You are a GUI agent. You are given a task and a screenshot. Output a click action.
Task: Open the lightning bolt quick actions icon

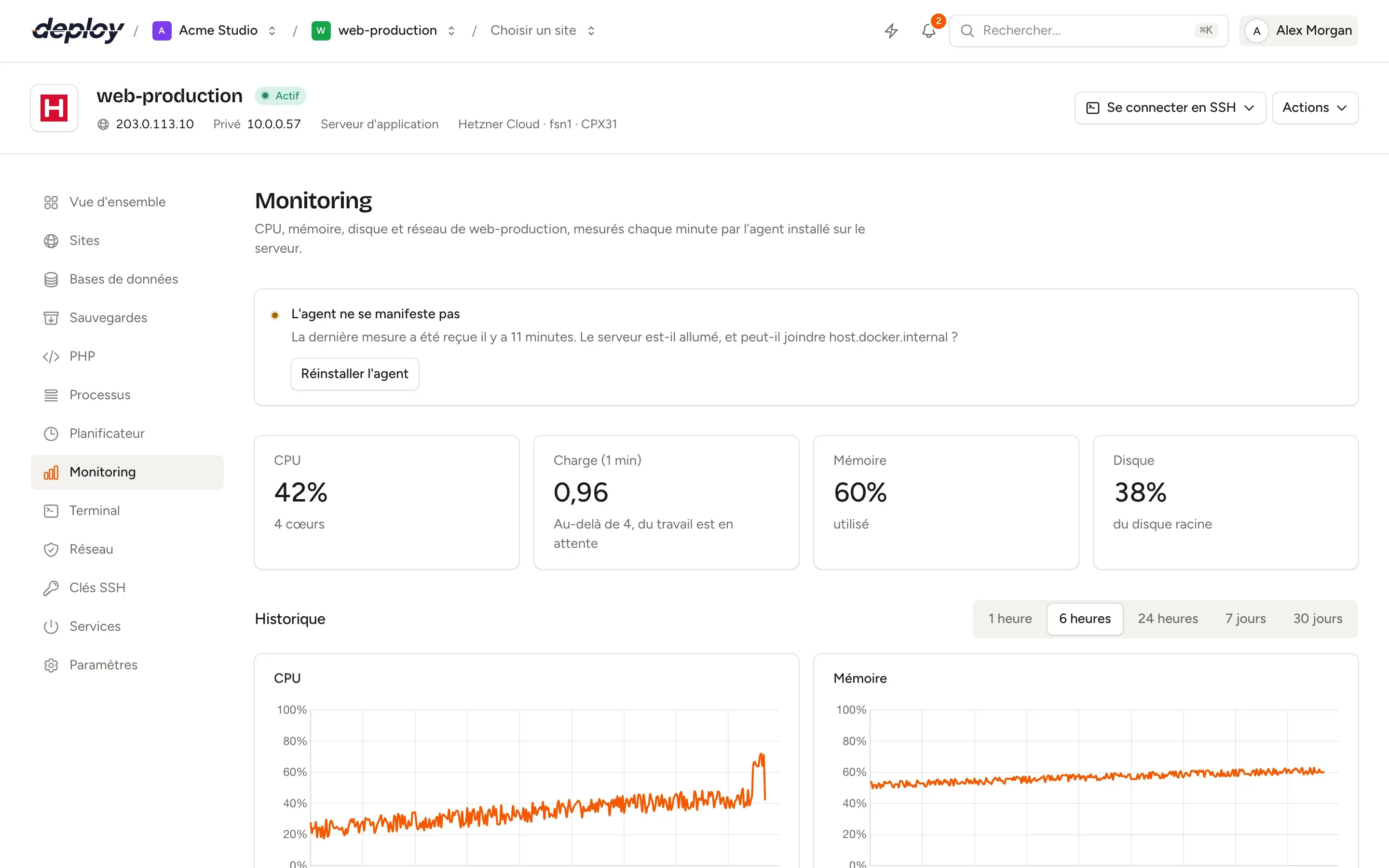(891, 30)
